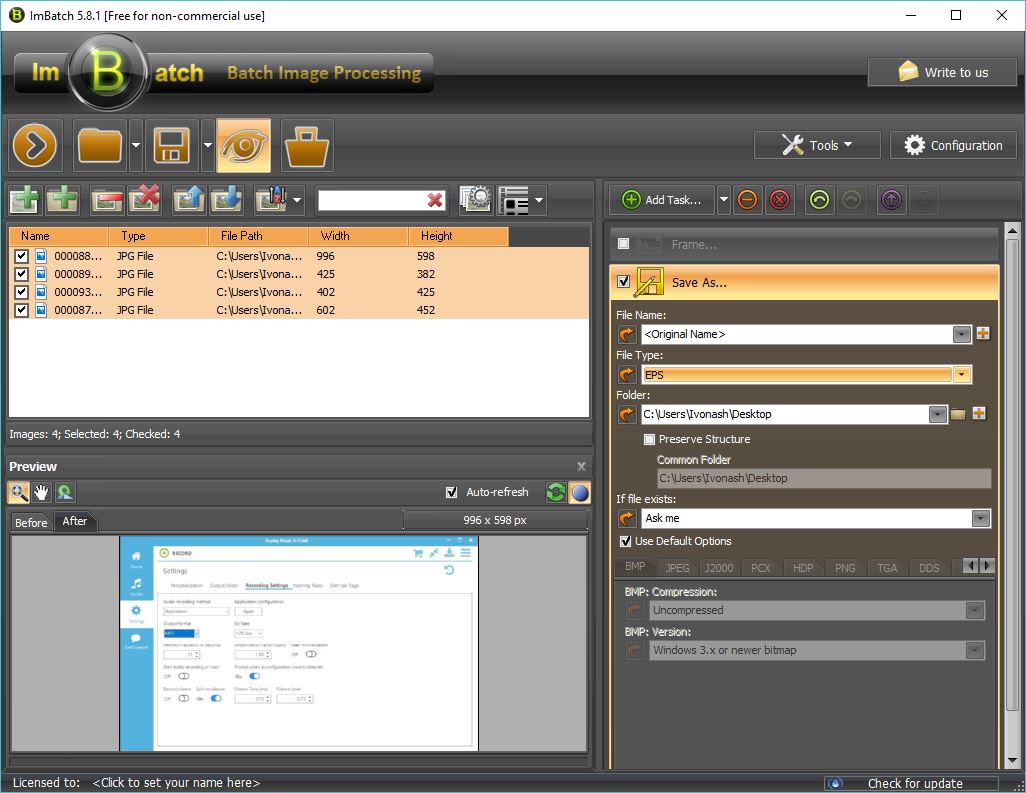Click the blue circle preview background swatch
The height and width of the screenshot is (793, 1026).
[579, 492]
